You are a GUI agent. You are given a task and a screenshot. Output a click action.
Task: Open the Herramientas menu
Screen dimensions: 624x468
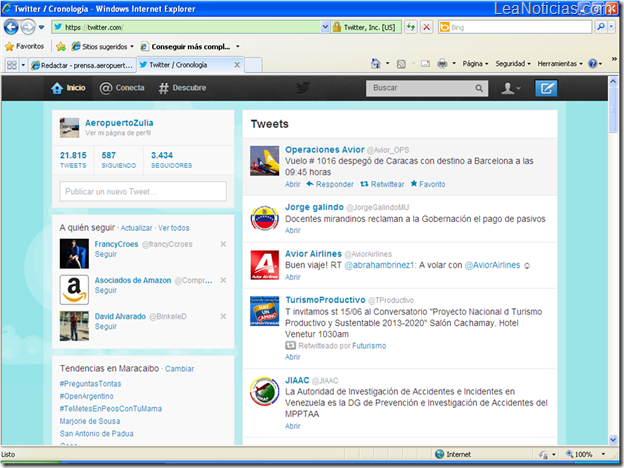(560, 64)
